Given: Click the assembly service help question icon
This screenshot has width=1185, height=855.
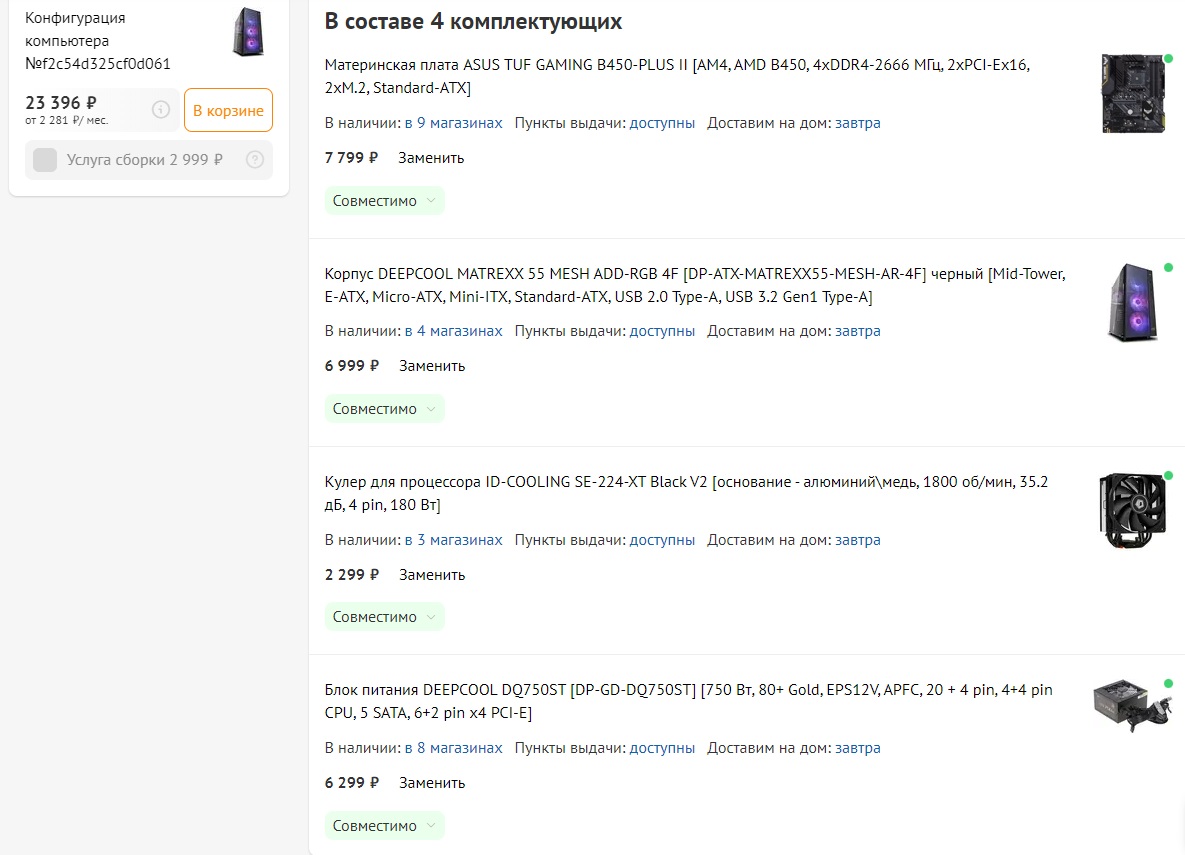Looking at the screenshot, I should pyautogui.click(x=255, y=159).
